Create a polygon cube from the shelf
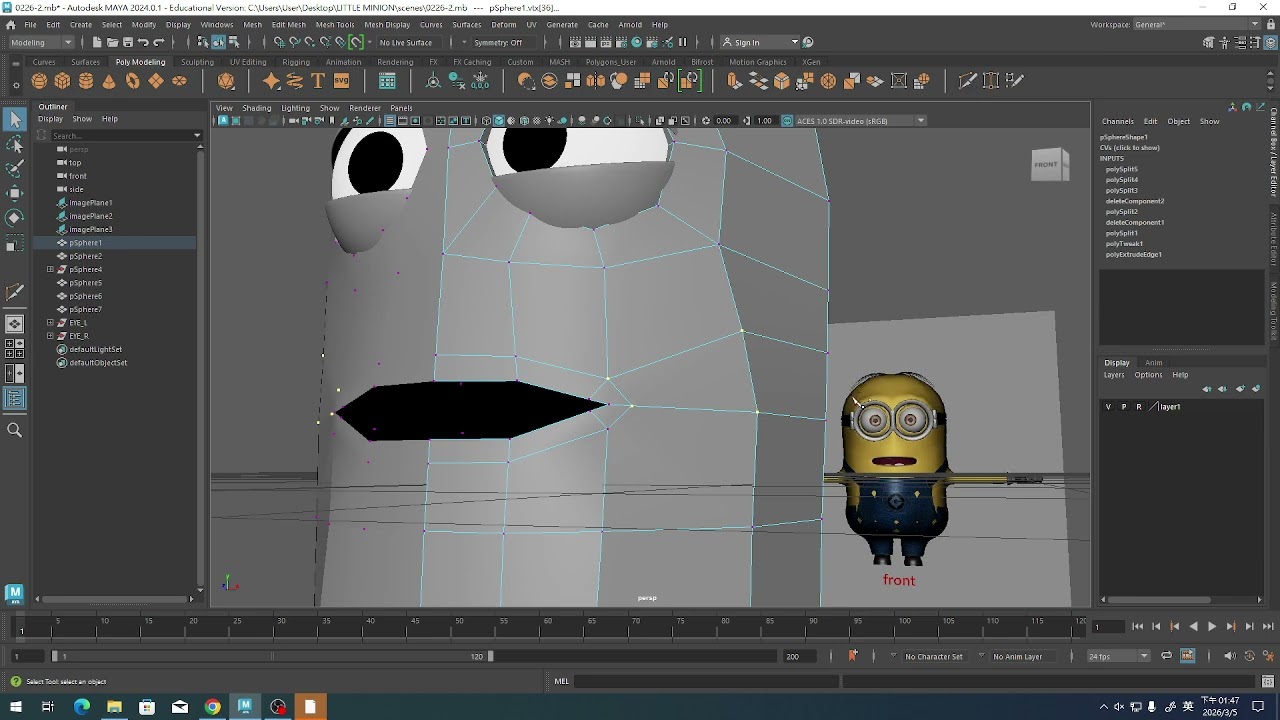1280x720 pixels. click(62, 81)
